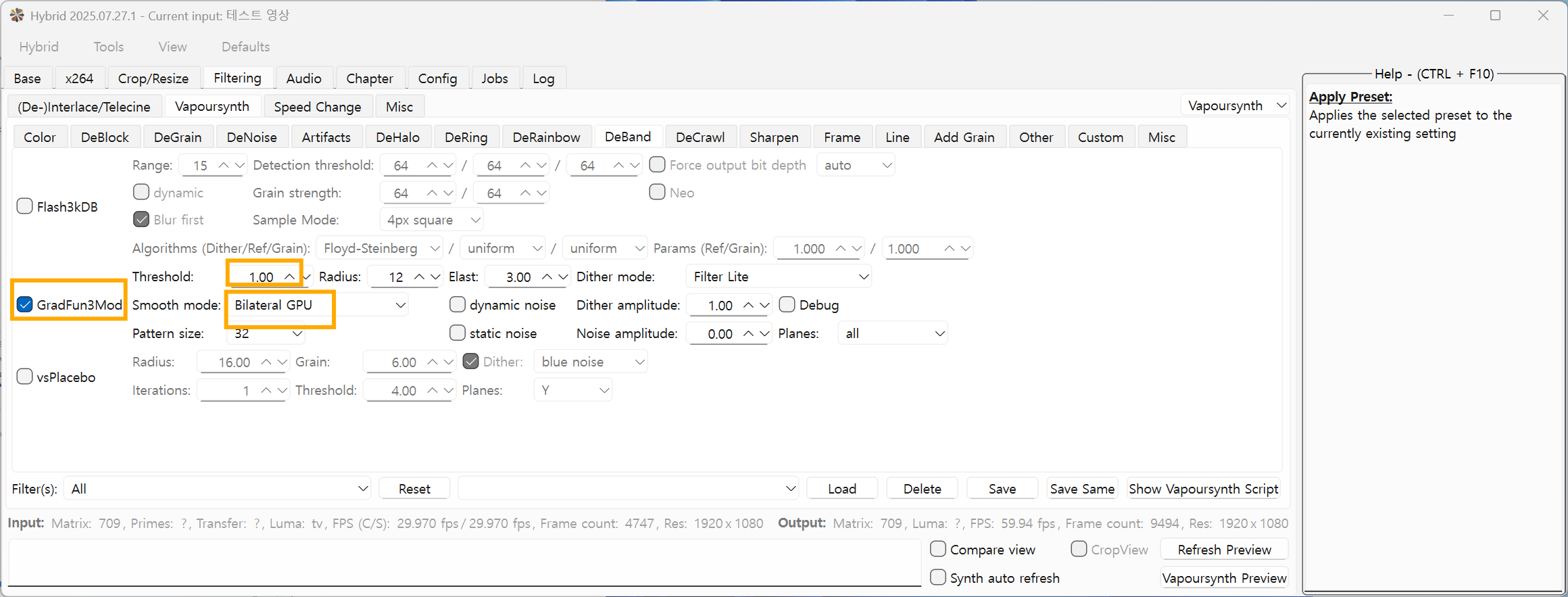The height and width of the screenshot is (597, 1568).
Task: Open the GradFun3Mod Planes all dropdown
Action: 893,333
